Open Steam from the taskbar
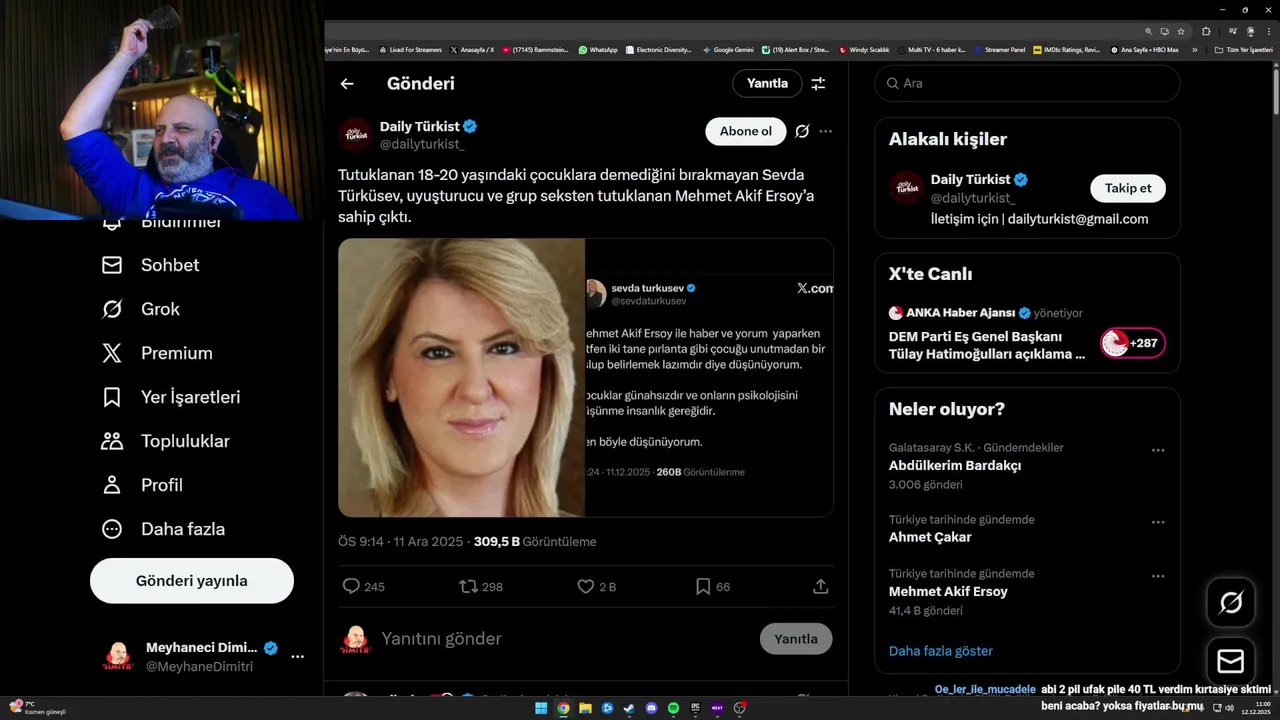 point(629,708)
